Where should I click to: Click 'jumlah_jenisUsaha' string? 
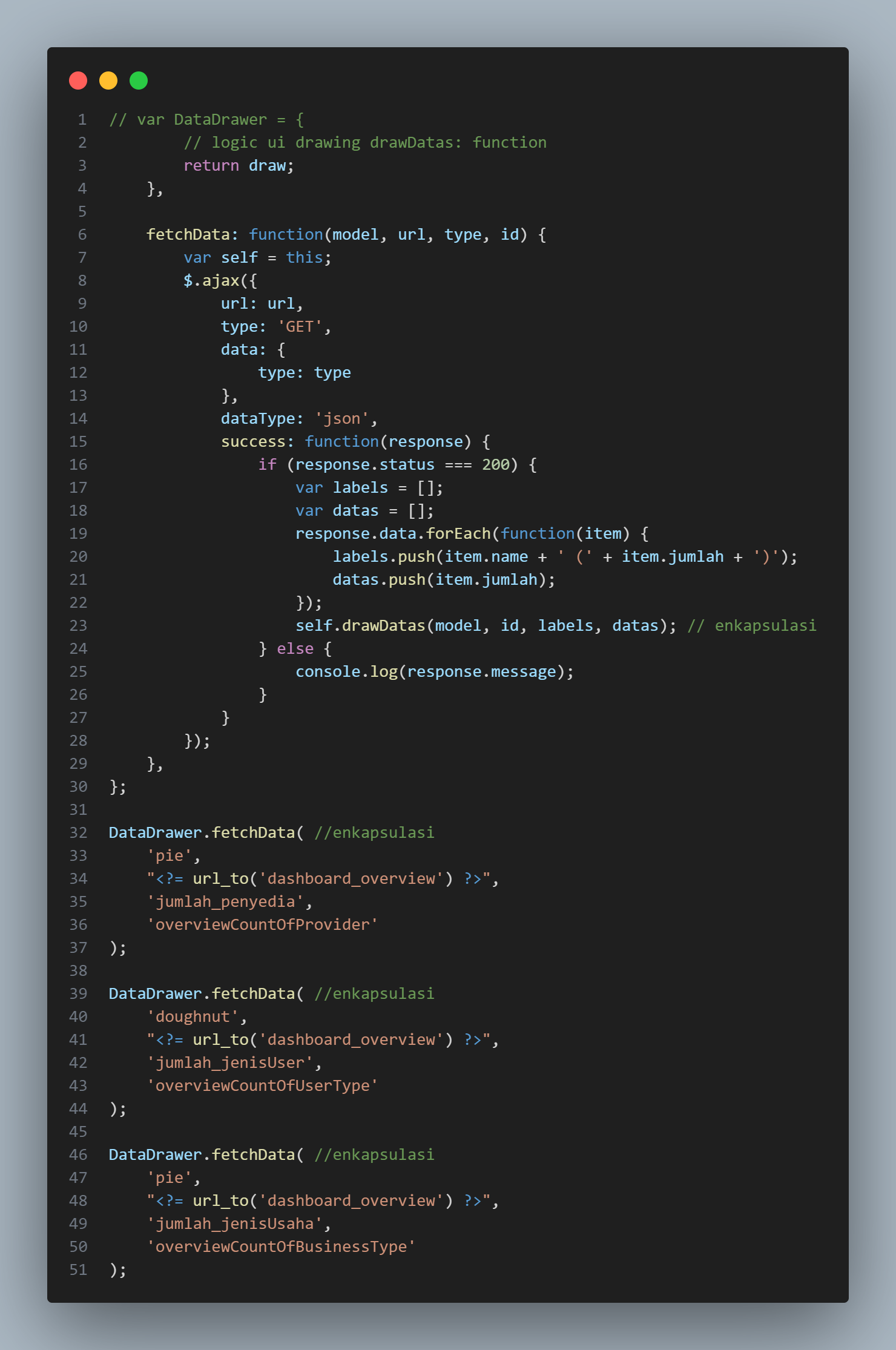(x=234, y=1224)
